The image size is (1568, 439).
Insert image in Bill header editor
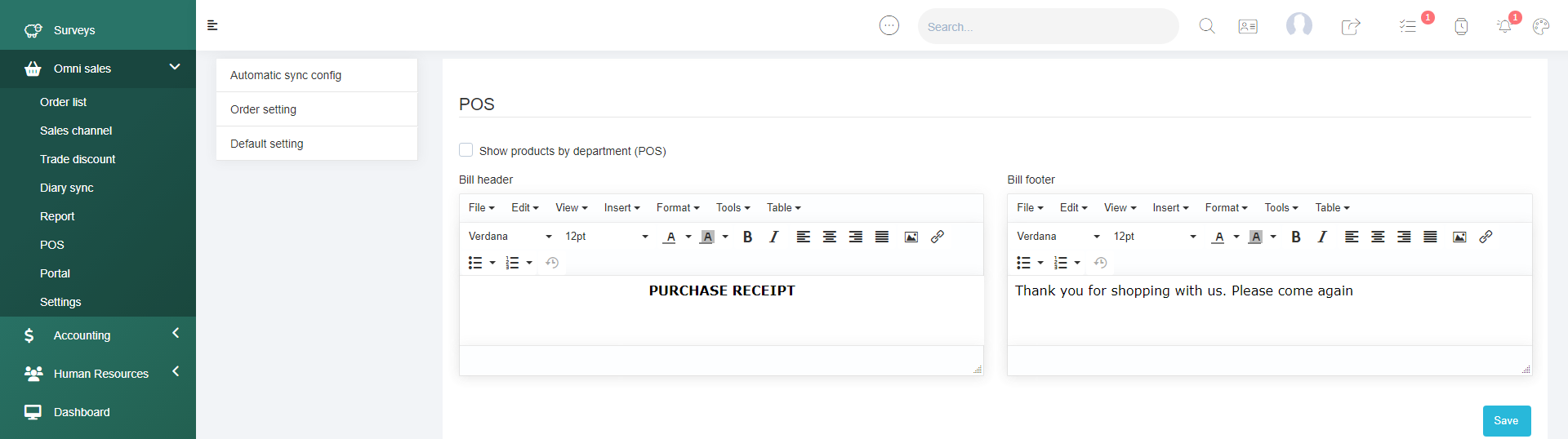point(911,237)
